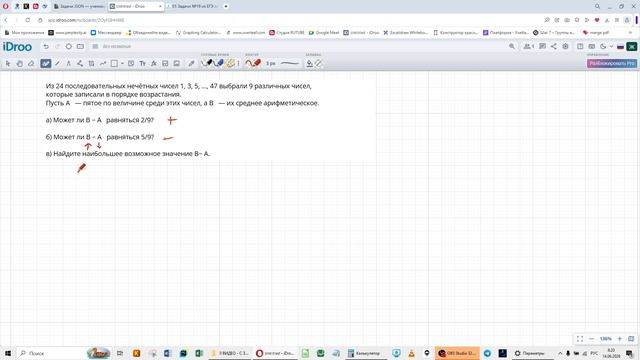
Task: Open the fill color bucket
Action: [309, 63]
